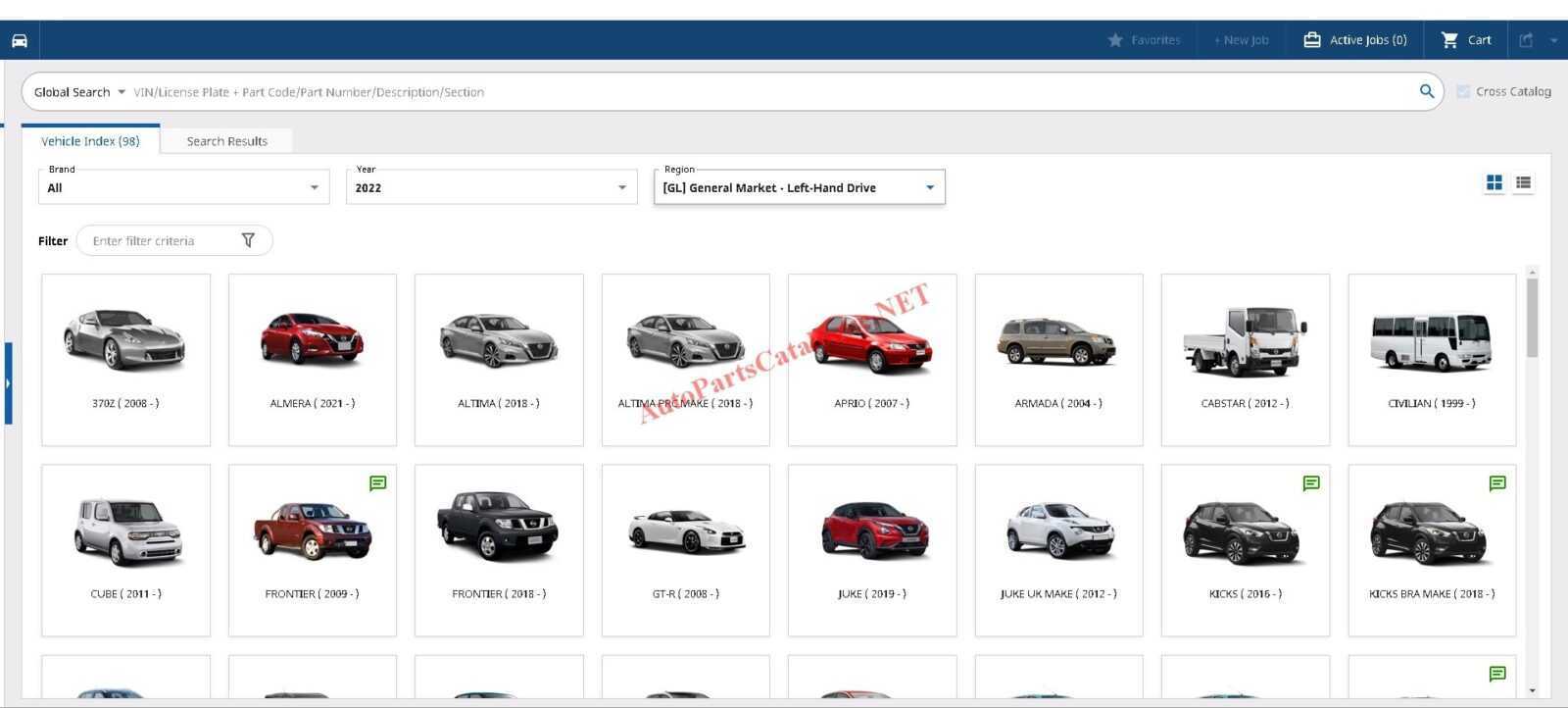Select the CUBE (2011 -) vehicle card
The width and height of the screenshot is (1568, 708).
coord(125,550)
